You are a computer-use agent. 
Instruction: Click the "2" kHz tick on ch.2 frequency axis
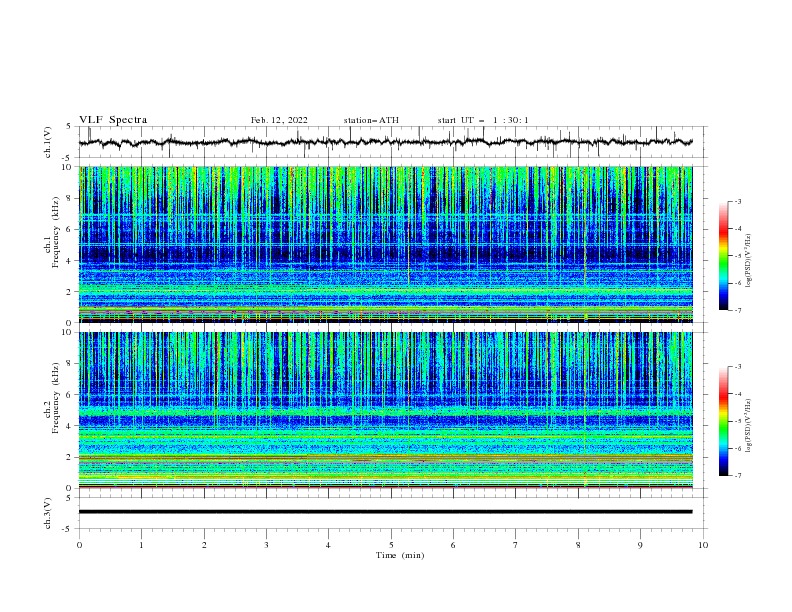[x=70, y=457]
